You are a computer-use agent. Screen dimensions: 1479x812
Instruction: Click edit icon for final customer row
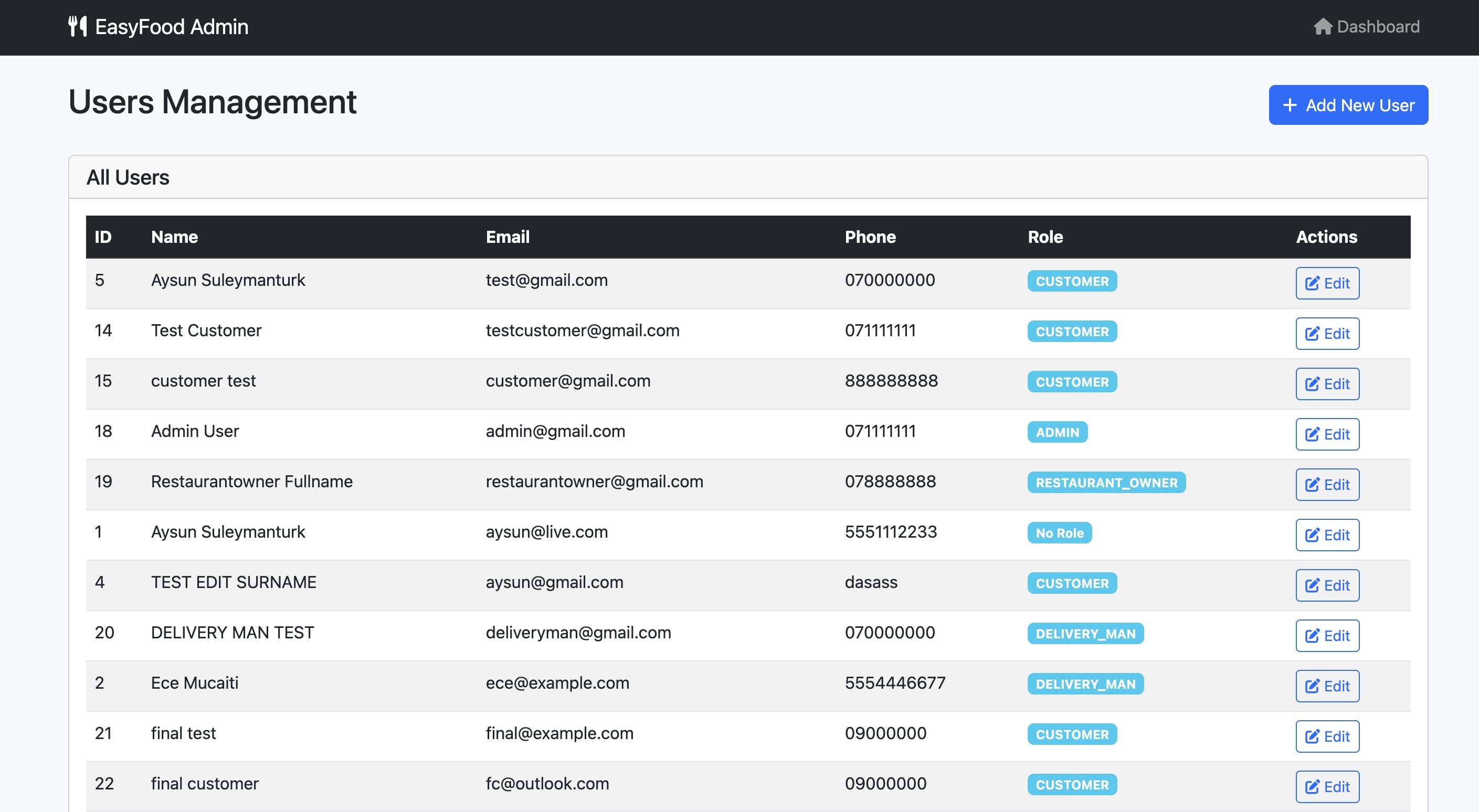coord(1312,787)
